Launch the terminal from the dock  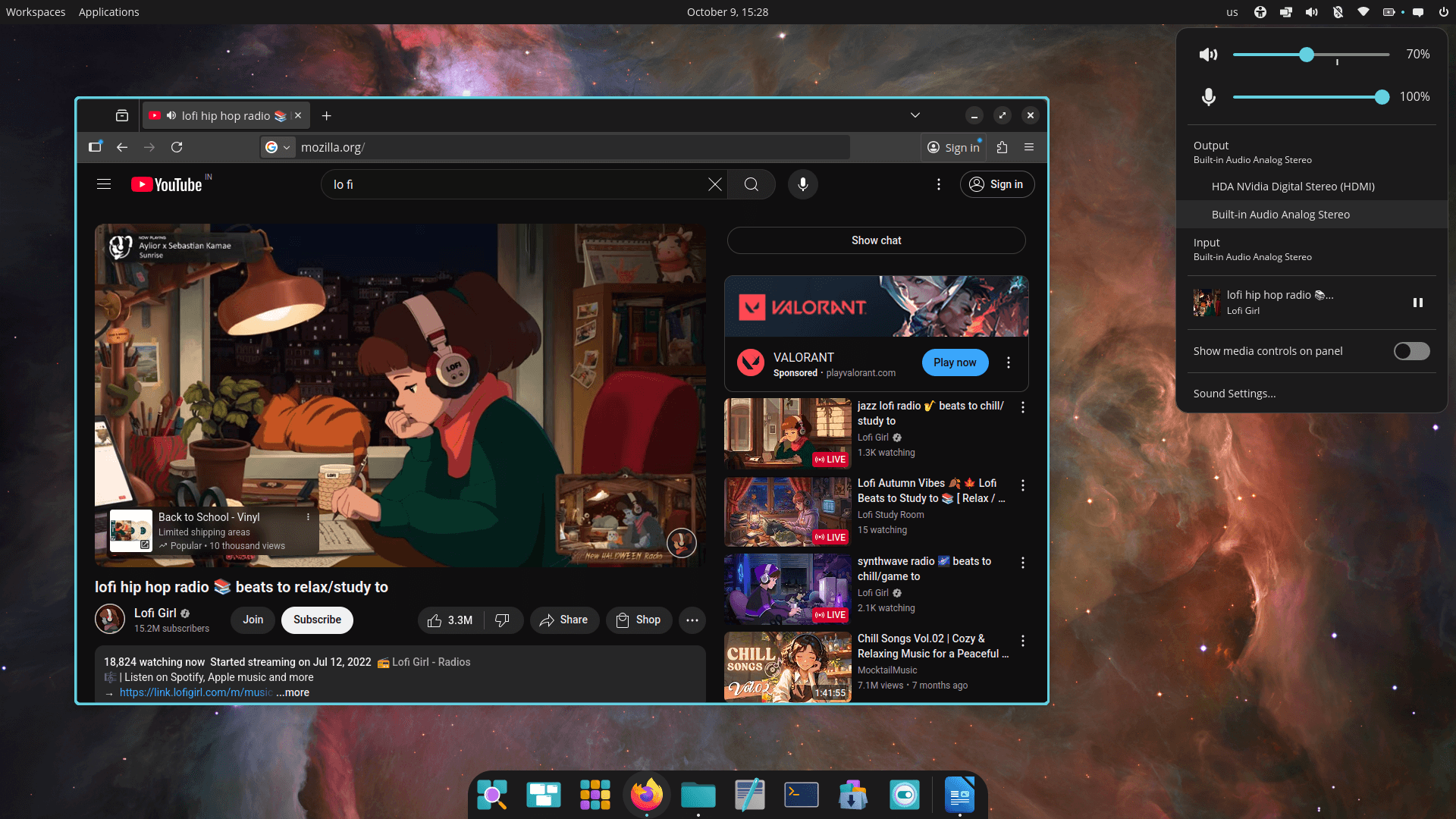pos(801,795)
